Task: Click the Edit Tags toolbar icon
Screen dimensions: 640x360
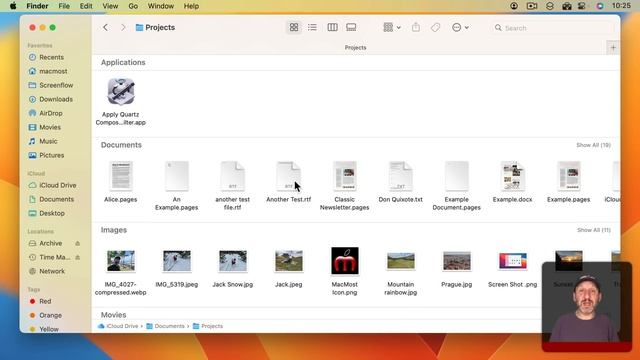Action: pos(436,27)
